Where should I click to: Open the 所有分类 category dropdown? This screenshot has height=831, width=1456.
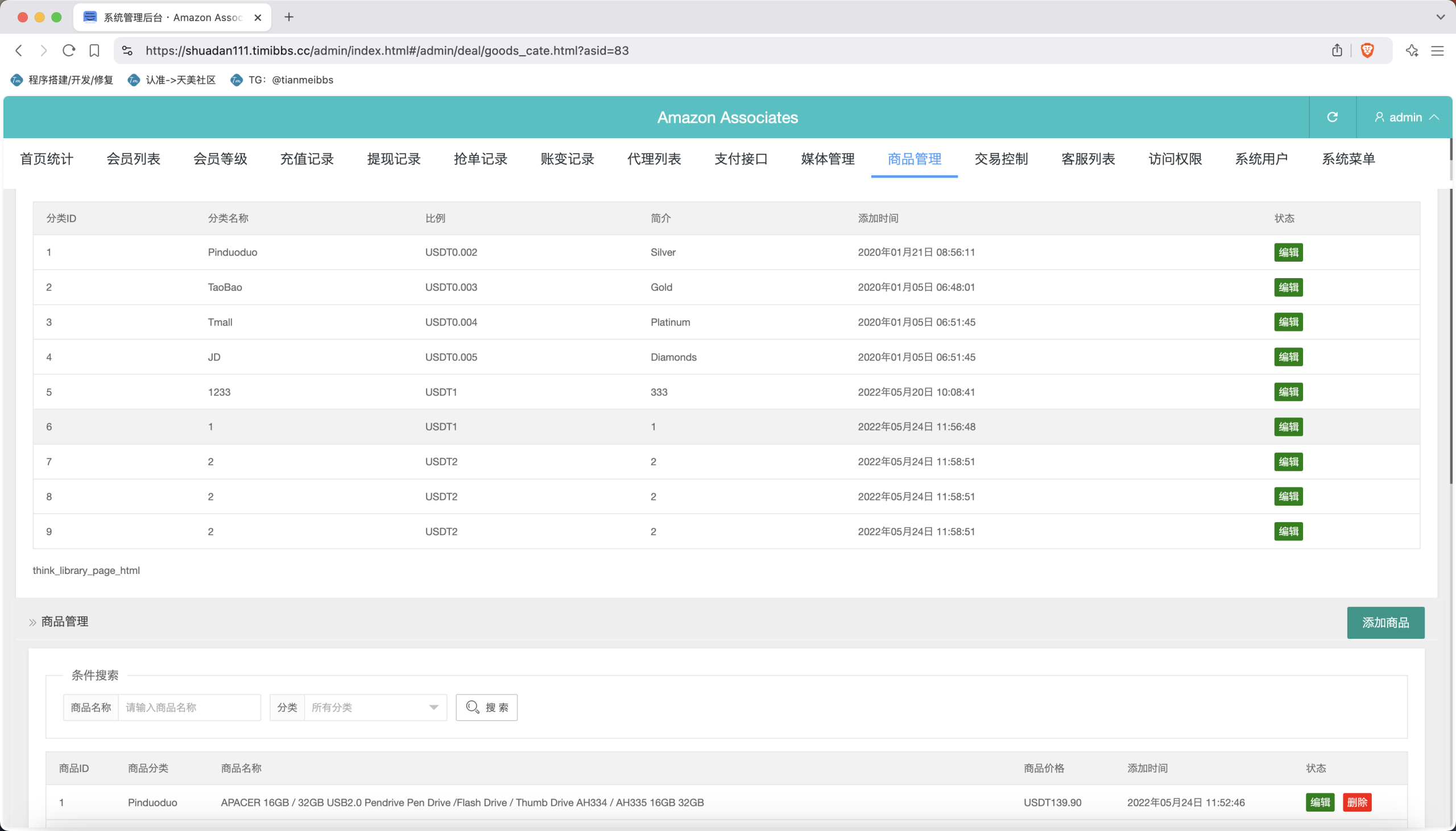(375, 708)
